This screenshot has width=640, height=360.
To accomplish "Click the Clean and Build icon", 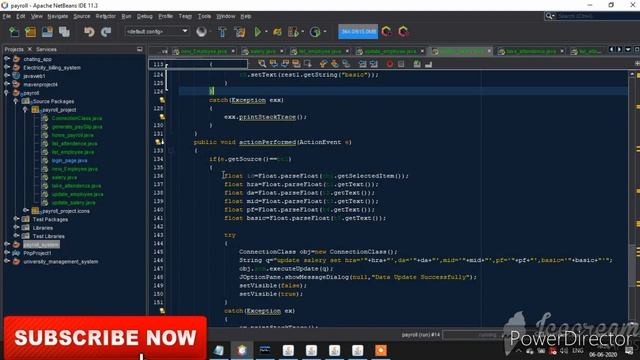I will coord(240,32).
